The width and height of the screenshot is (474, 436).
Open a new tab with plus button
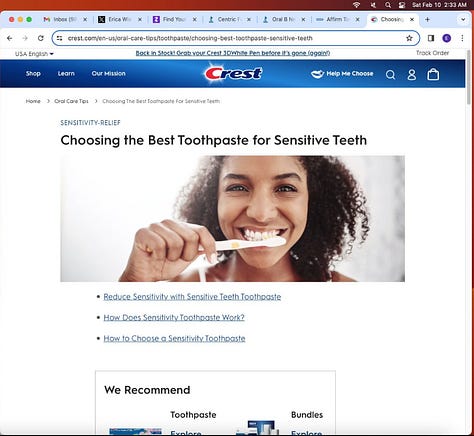coord(427,19)
